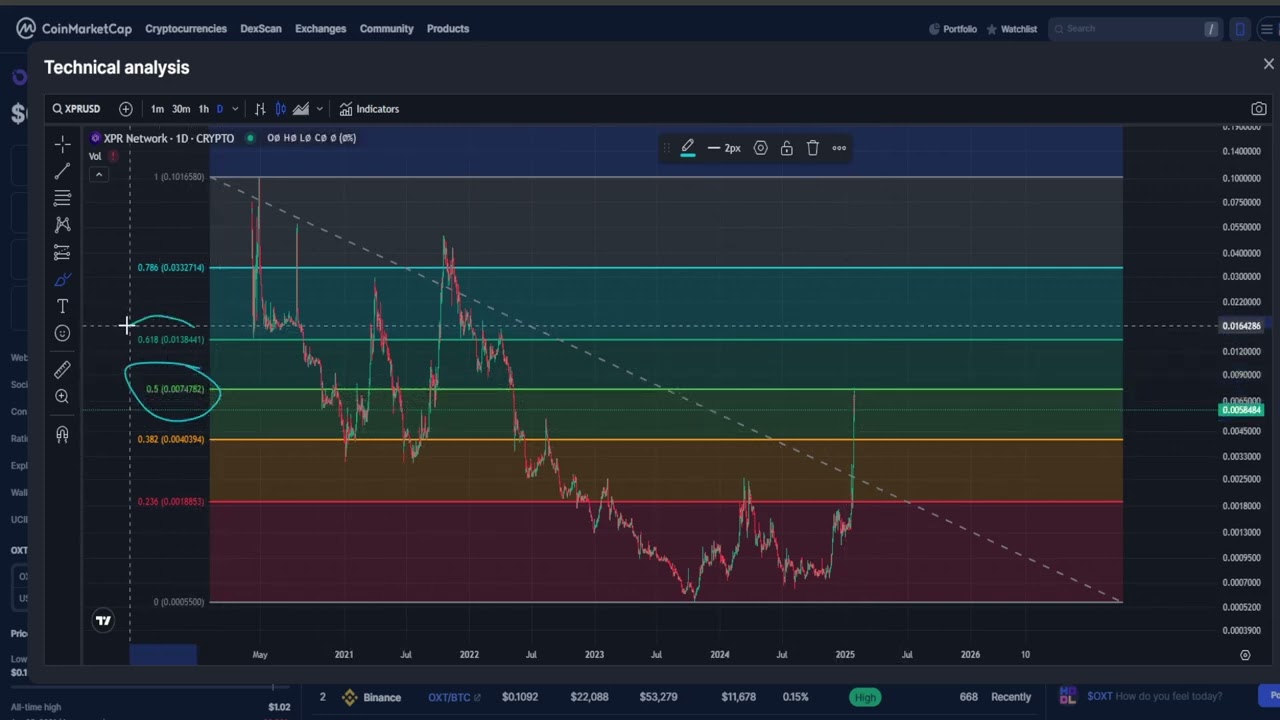
Task: Click the 2025 label on time axis
Action: [845, 655]
